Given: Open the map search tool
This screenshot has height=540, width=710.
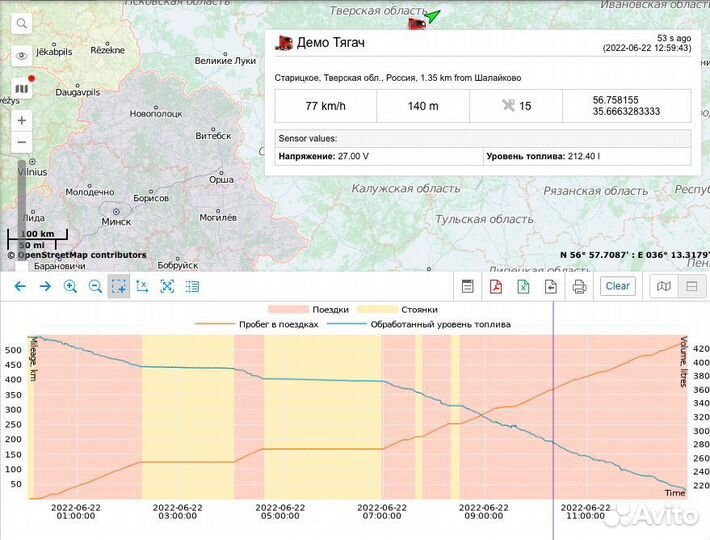Looking at the screenshot, I should pos(22,23).
